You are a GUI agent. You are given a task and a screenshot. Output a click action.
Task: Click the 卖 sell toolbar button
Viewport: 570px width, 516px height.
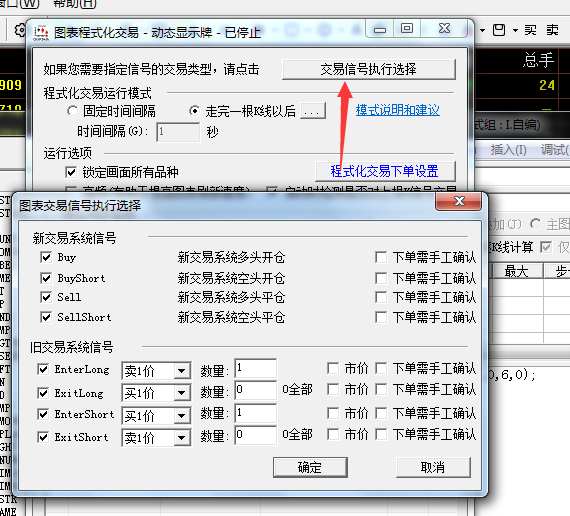553,30
